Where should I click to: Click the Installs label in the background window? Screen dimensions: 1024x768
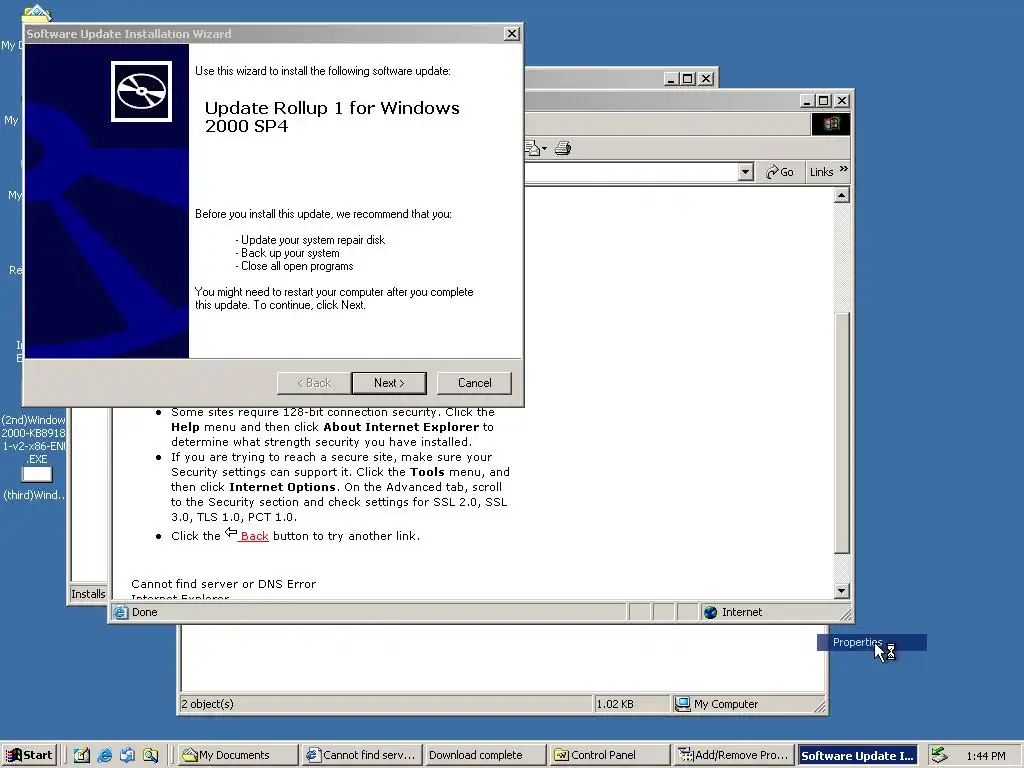[88, 594]
